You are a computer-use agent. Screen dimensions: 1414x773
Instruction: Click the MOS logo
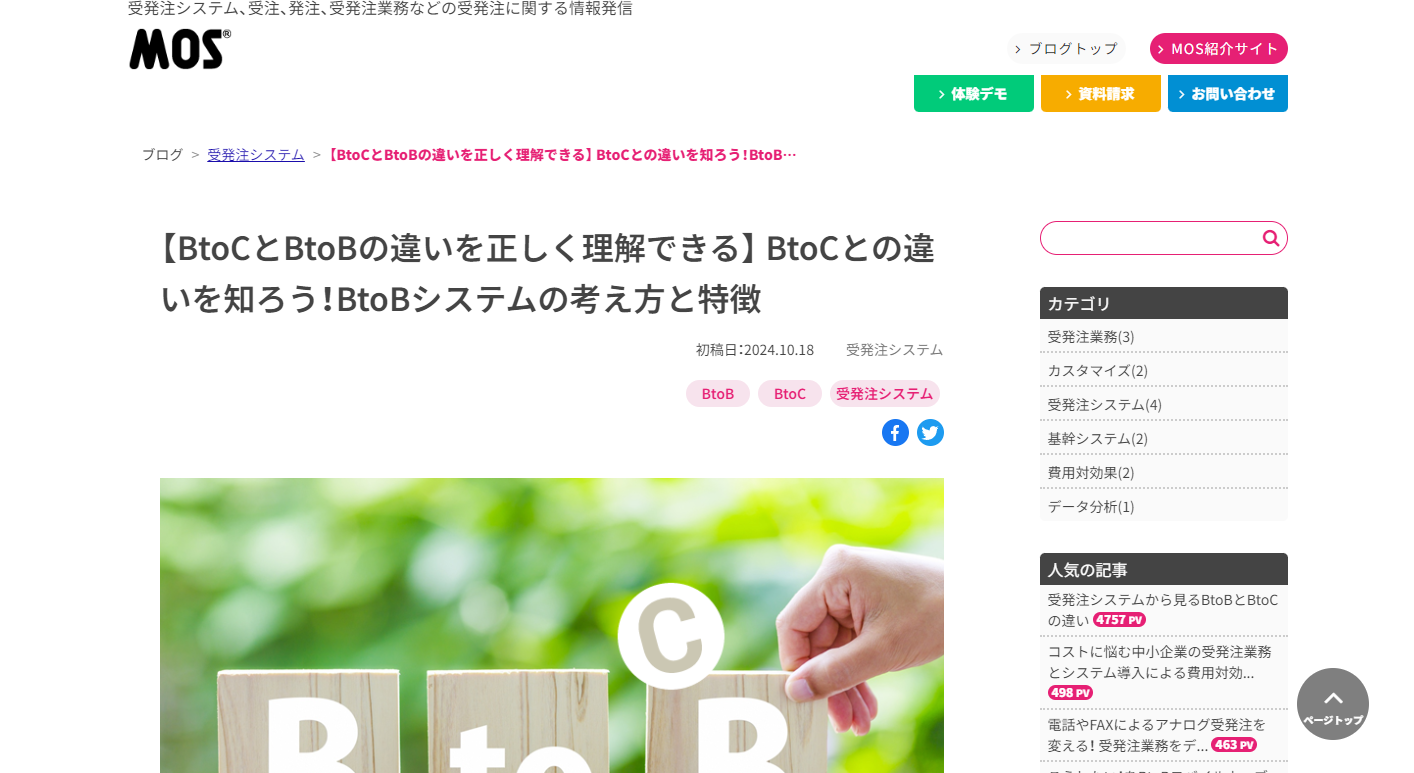tap(180, 49)
